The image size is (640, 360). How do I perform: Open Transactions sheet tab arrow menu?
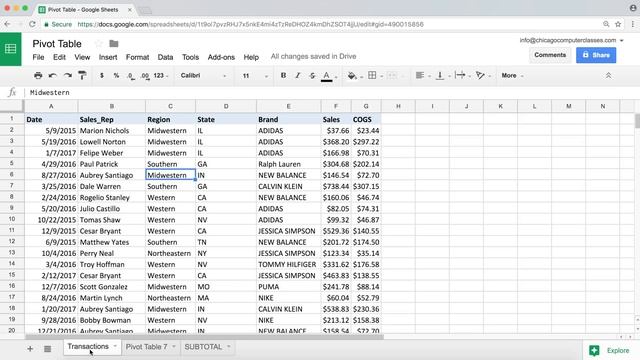click(x=115, y=346)
